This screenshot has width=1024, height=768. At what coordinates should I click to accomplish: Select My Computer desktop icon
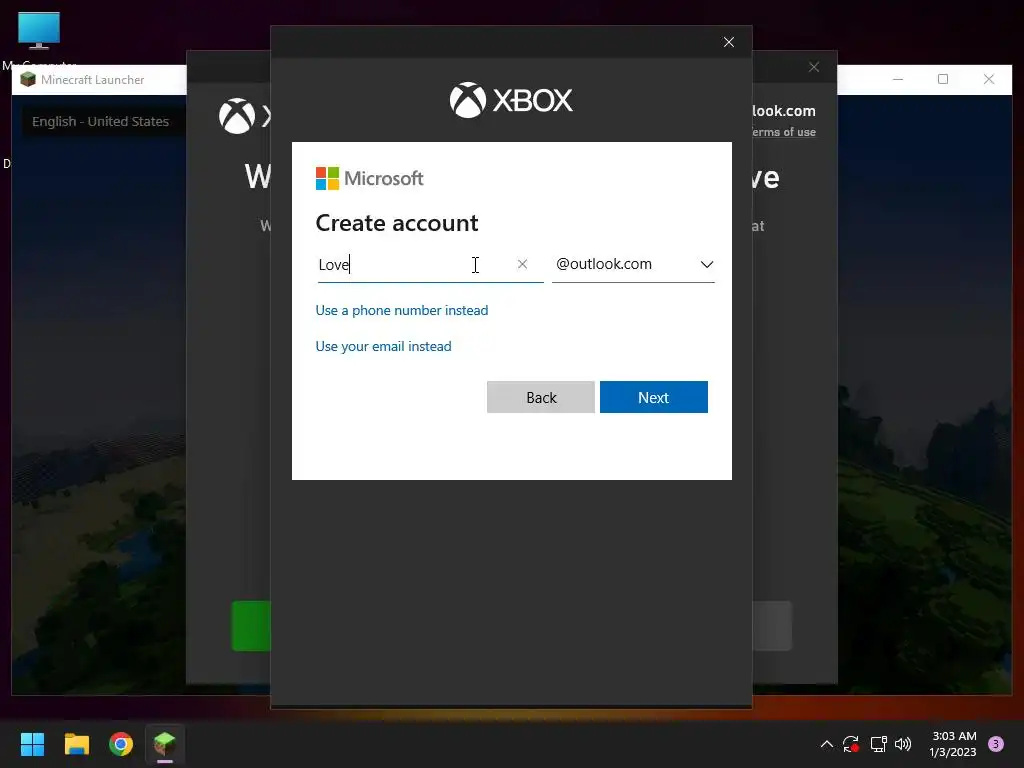coord(39,39)
